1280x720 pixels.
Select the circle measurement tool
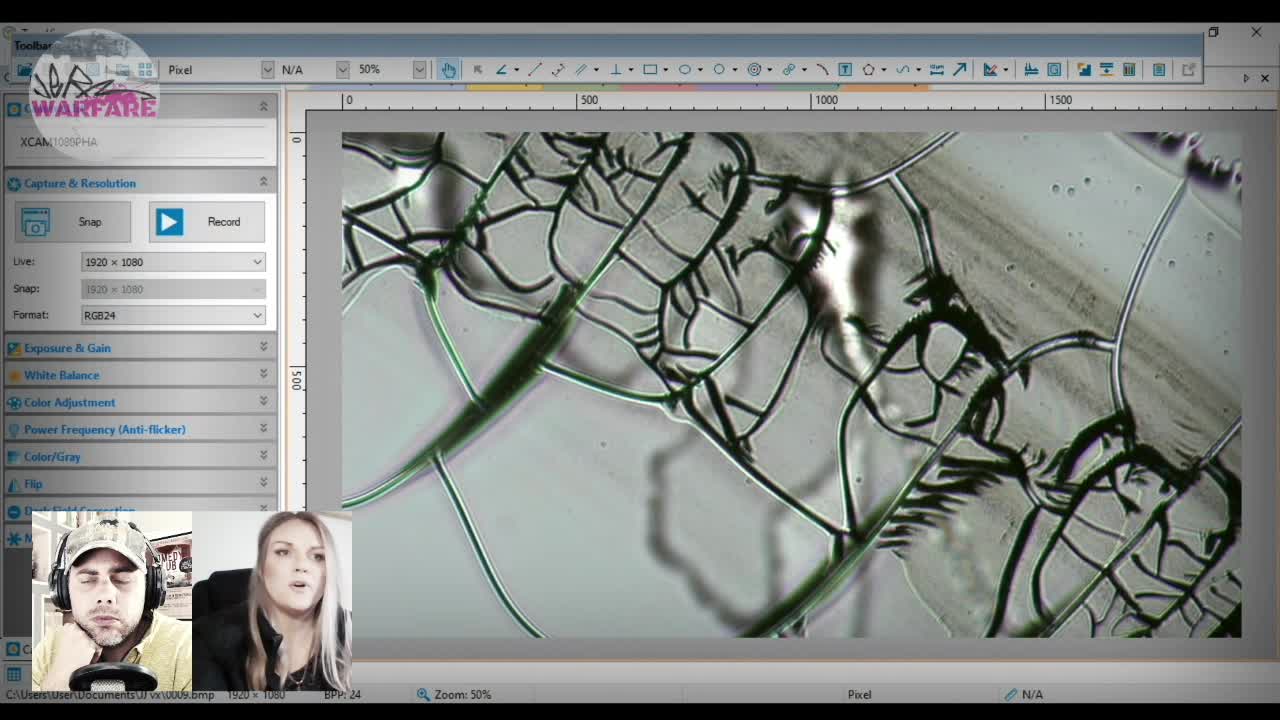point(719,69)
